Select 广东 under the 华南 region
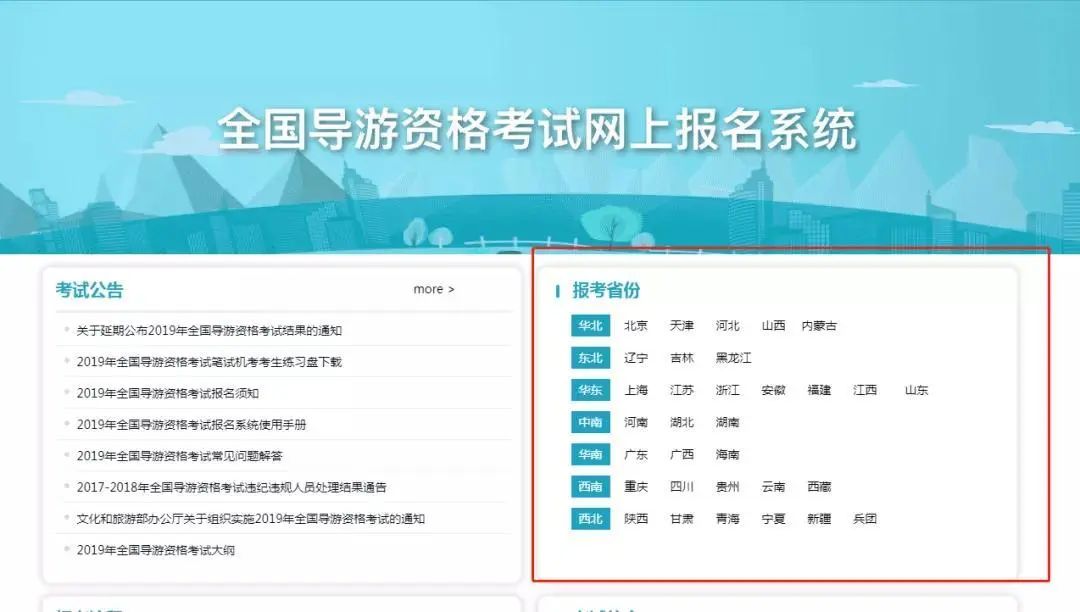This screenshot has height=612, width=1080. coord(636,454)
